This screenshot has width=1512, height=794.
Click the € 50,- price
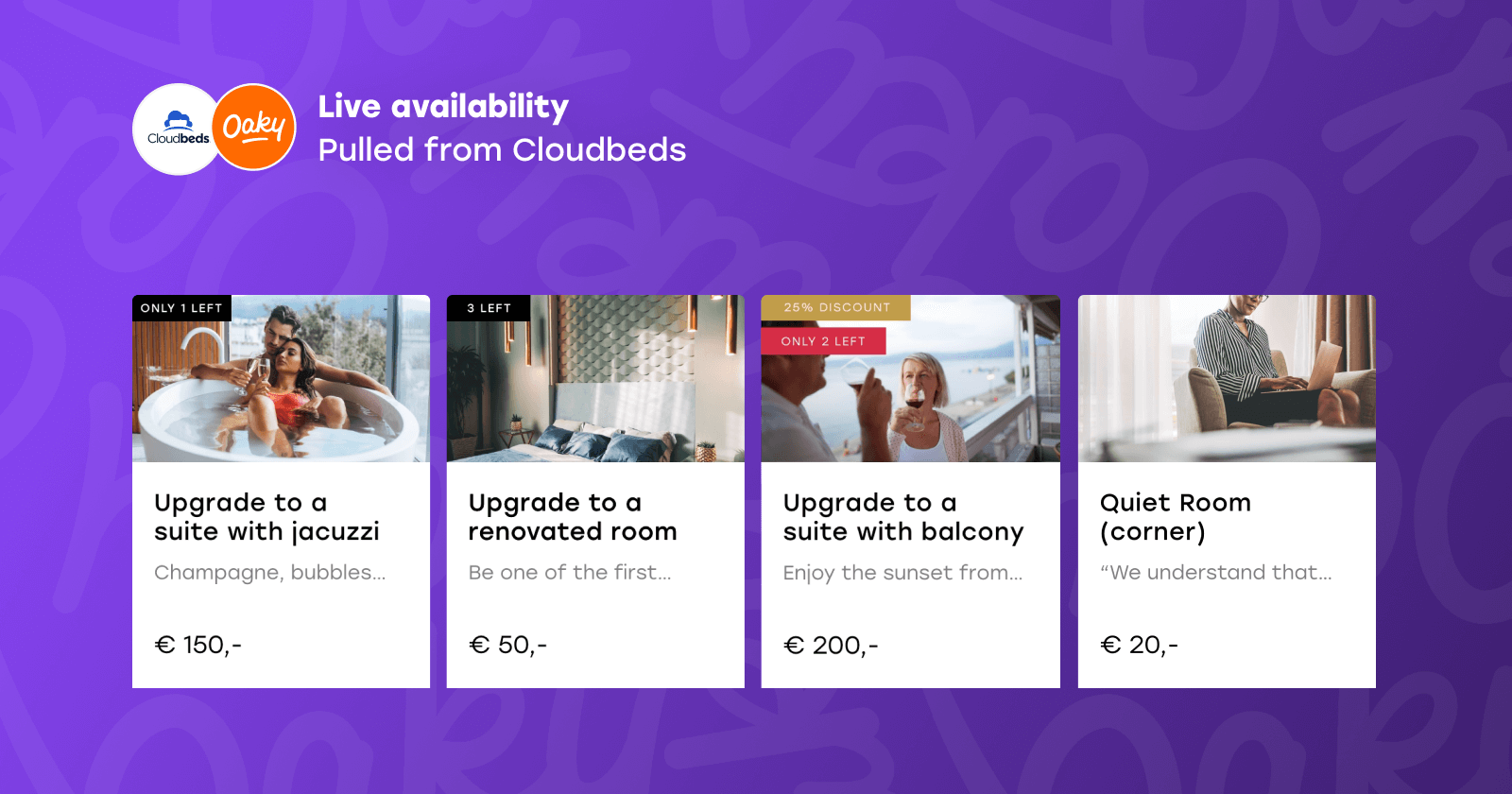[x=508, y=645]
